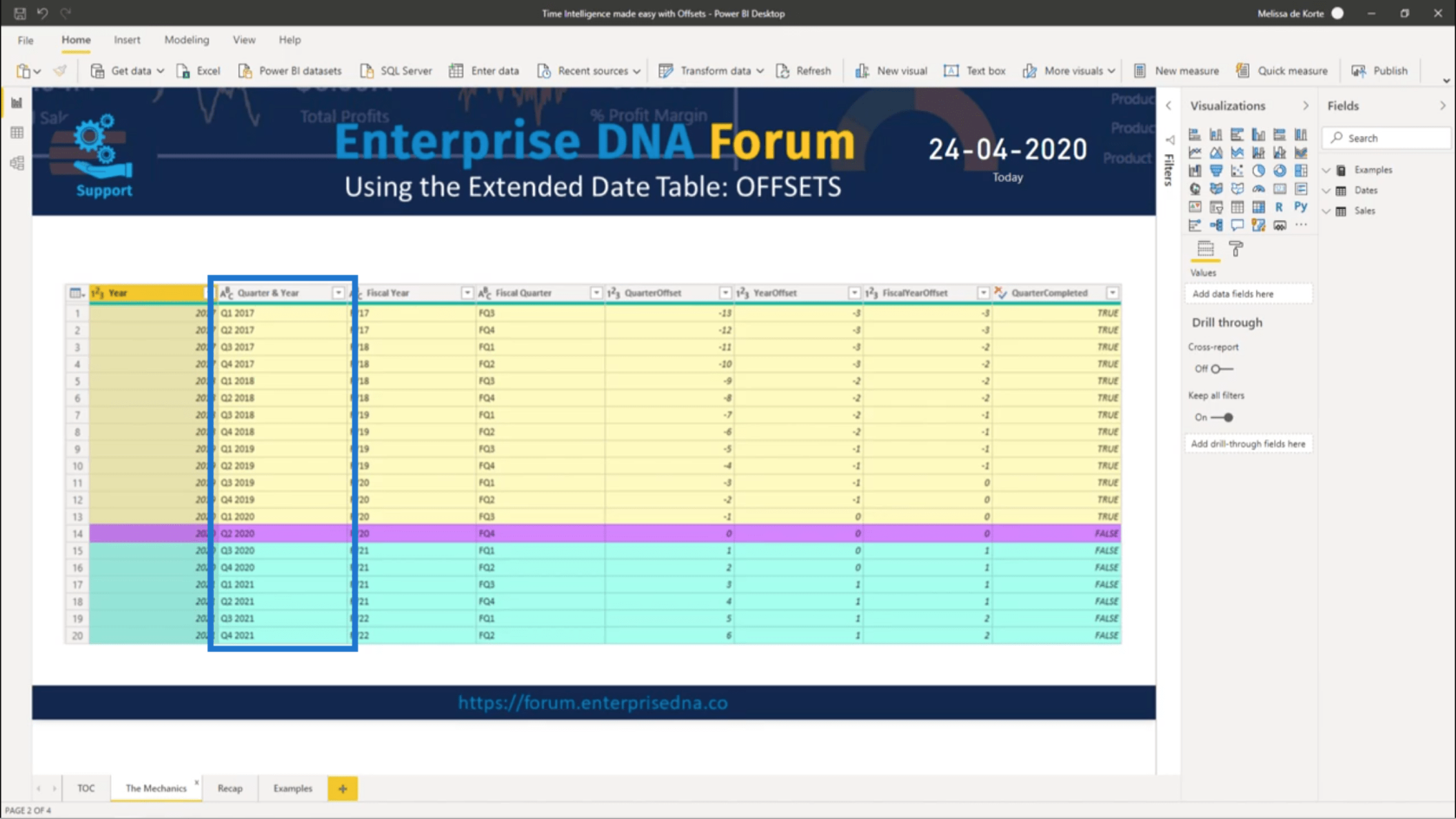The image size is (1456, 819).
Task: Switch to Model view in left sidebar
Action: [16, 163]
